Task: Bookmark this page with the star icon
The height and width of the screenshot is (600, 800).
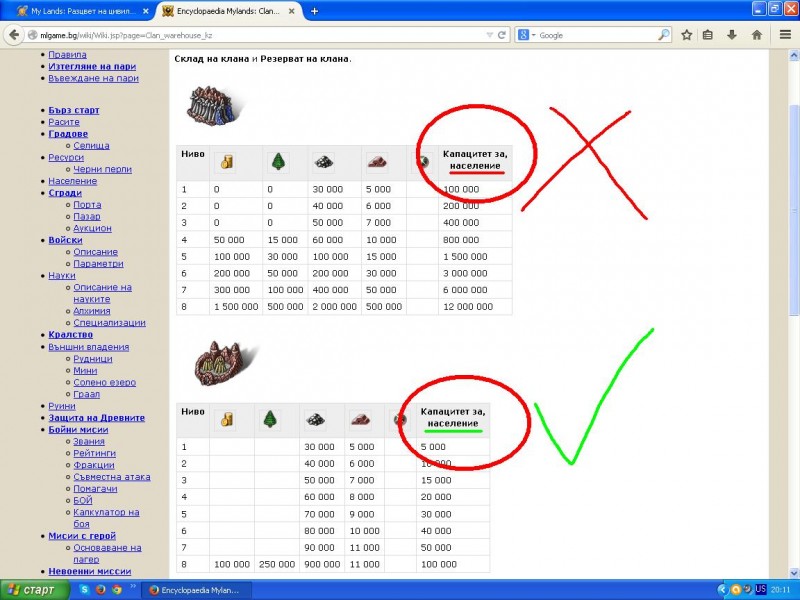Action: pos(687,34)
